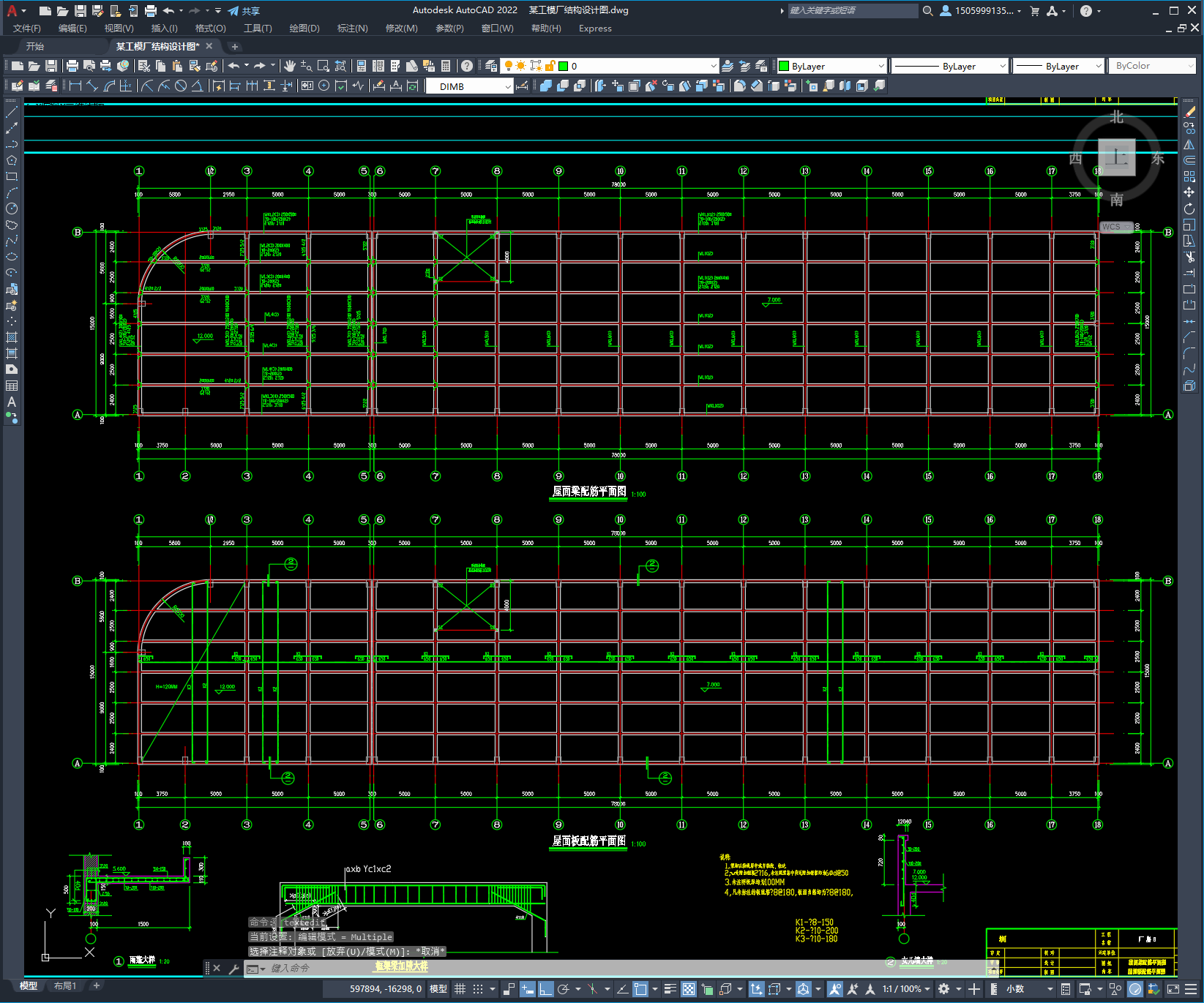The height and width of the screenshot is (1003, 1204).
Task: Toggle lineweight display in status bar
Action: [x=670, y=989]
